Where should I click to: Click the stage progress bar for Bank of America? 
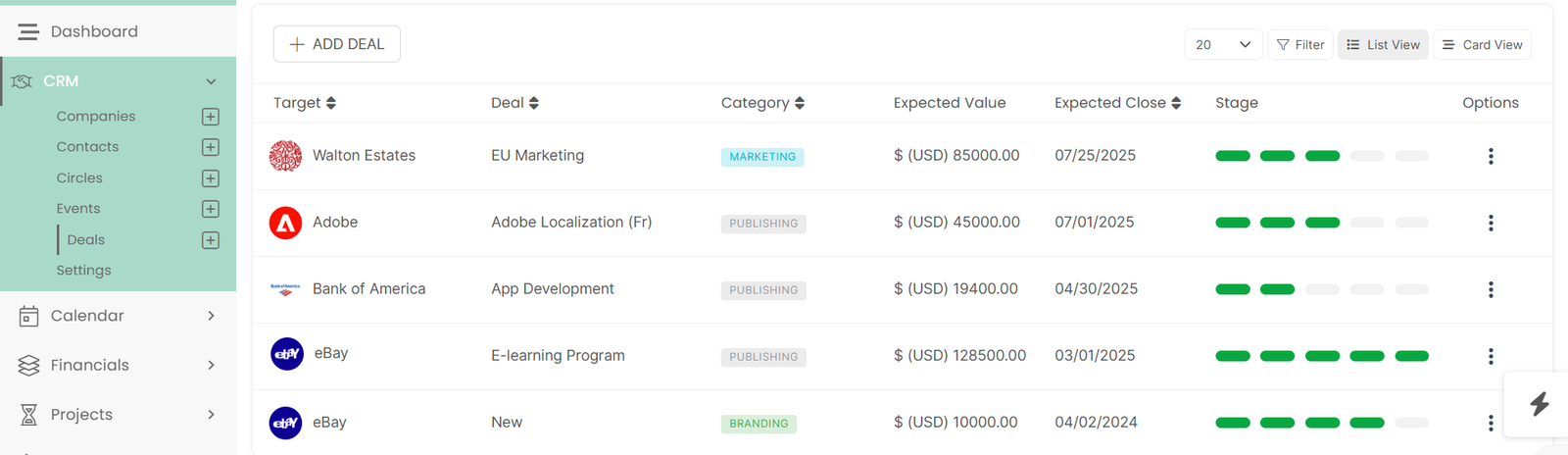(x=1321, y=289)
